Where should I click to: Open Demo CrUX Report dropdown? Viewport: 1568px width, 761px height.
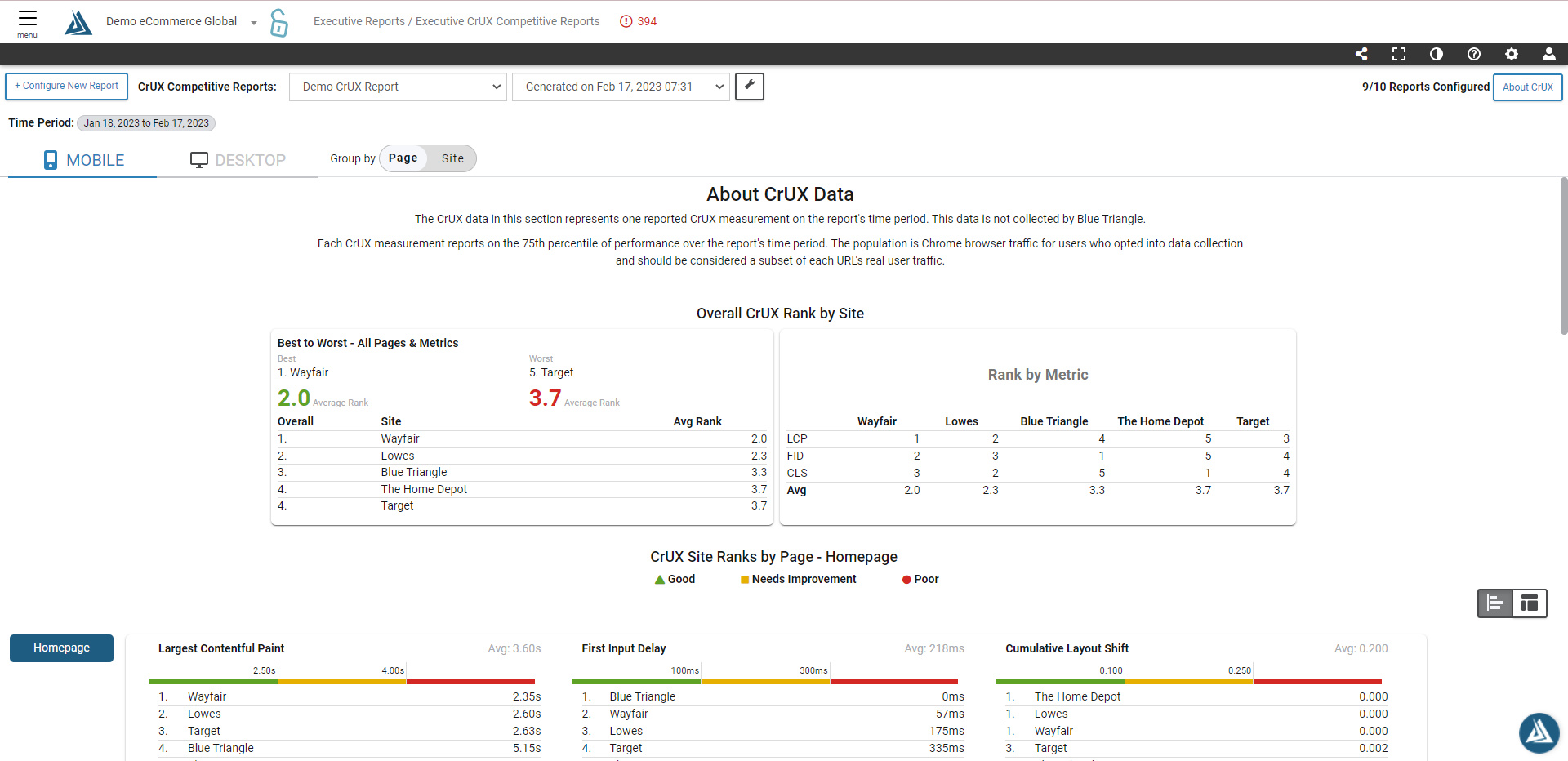click(x=398, y=87)
